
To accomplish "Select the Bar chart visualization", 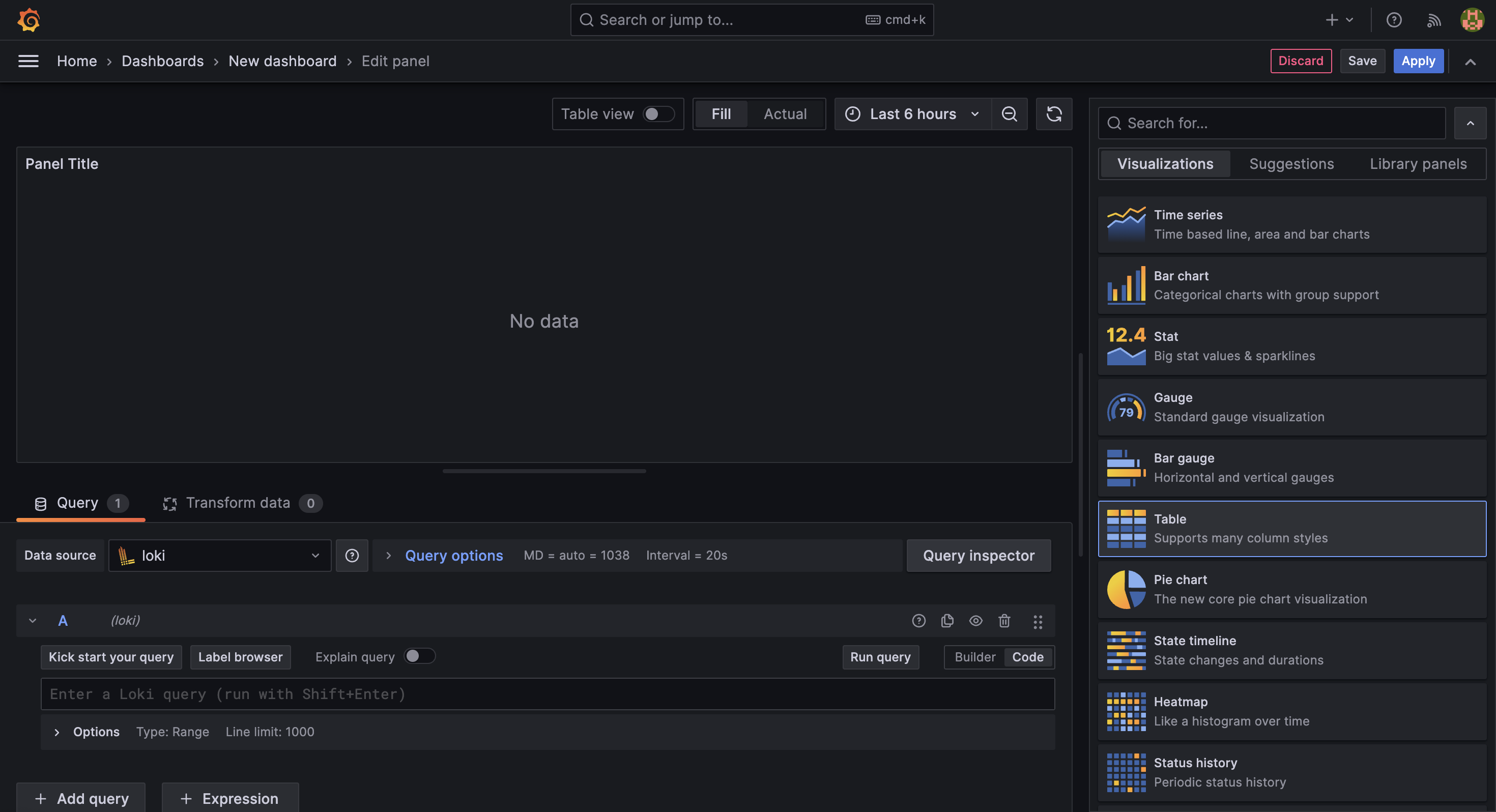I will click(1291, 285).
